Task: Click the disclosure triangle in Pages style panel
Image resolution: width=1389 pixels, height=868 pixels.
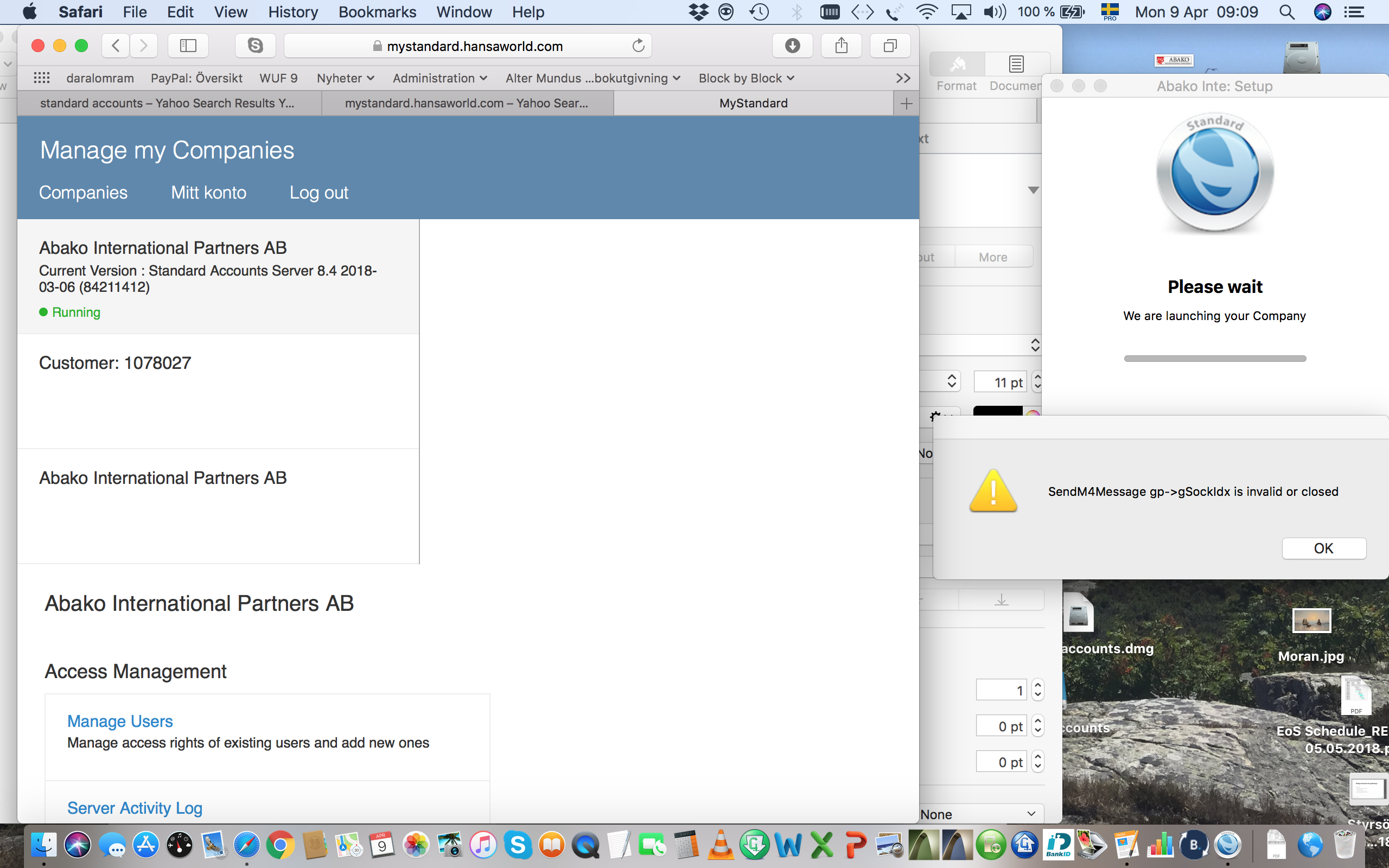Action: [x=1033, y=190]
